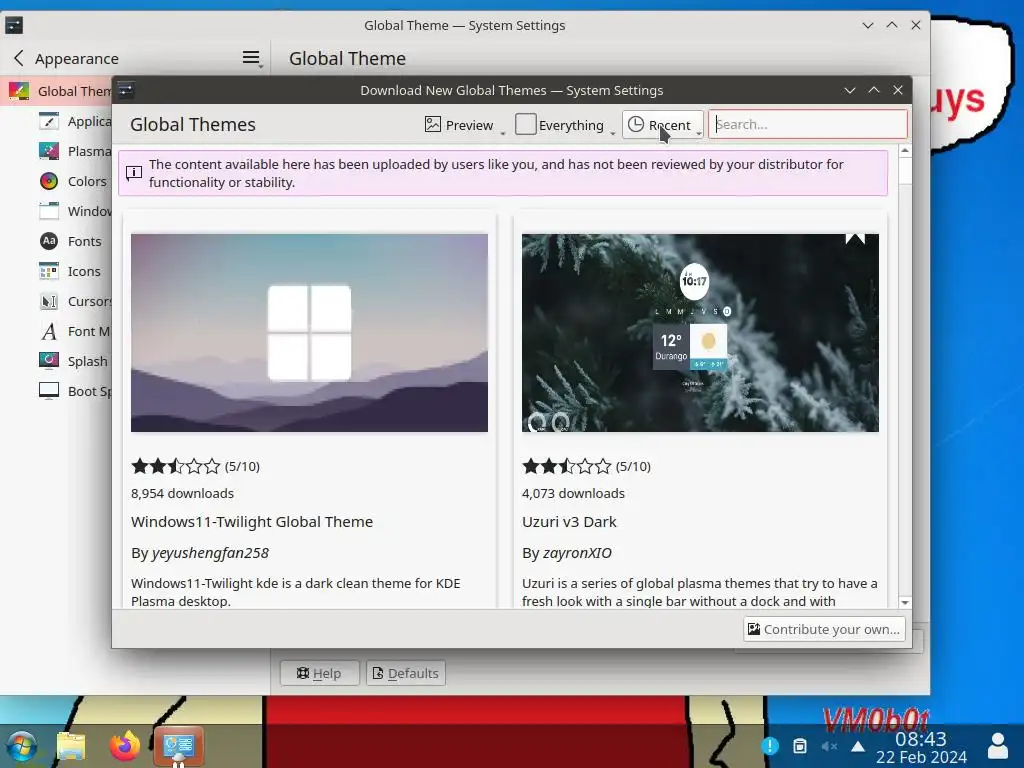Launch Firefox from the taskbar

pos(124,746)
